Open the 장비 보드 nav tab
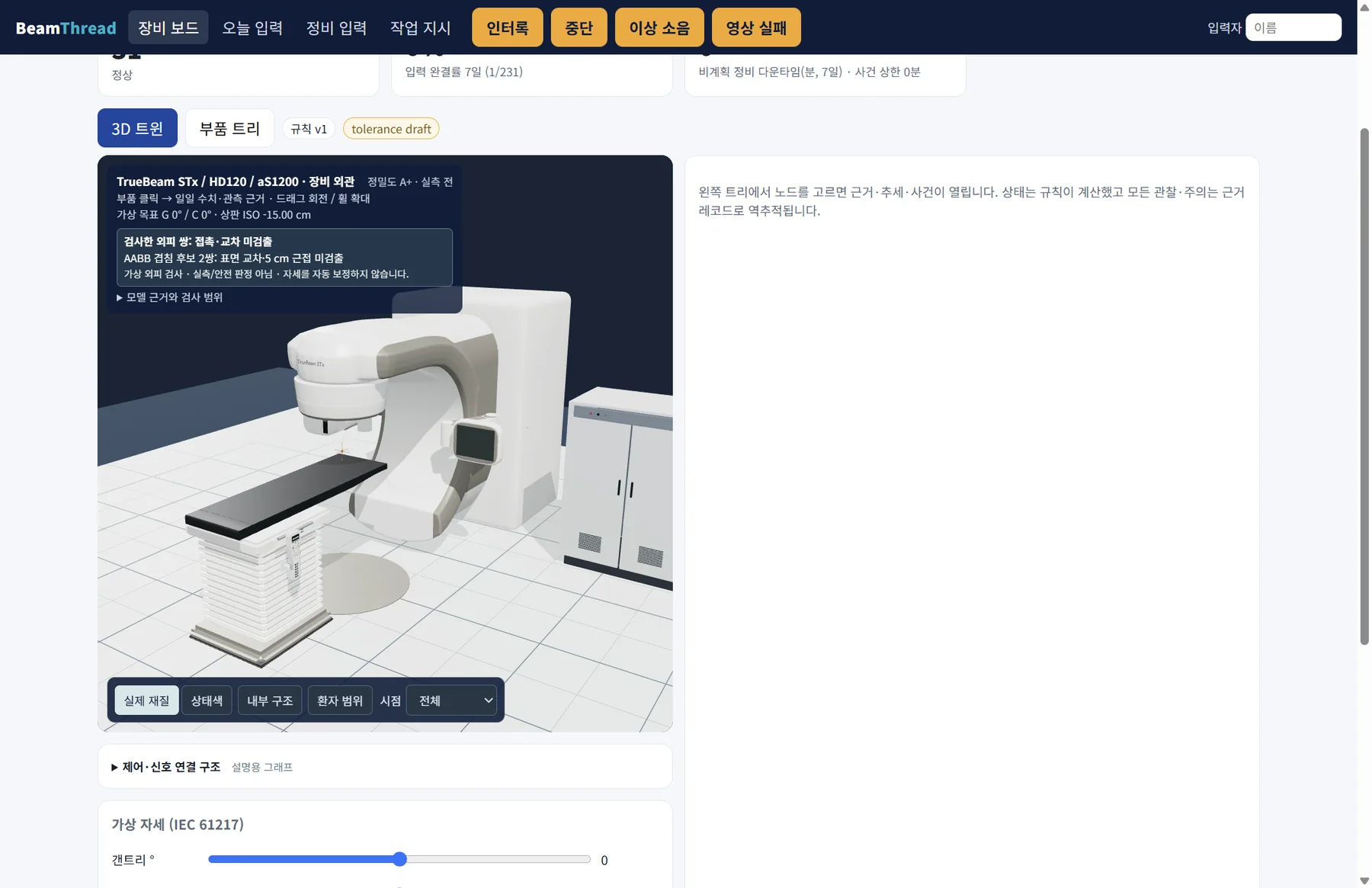1372x888 pixels. click(x=168, y=27)
